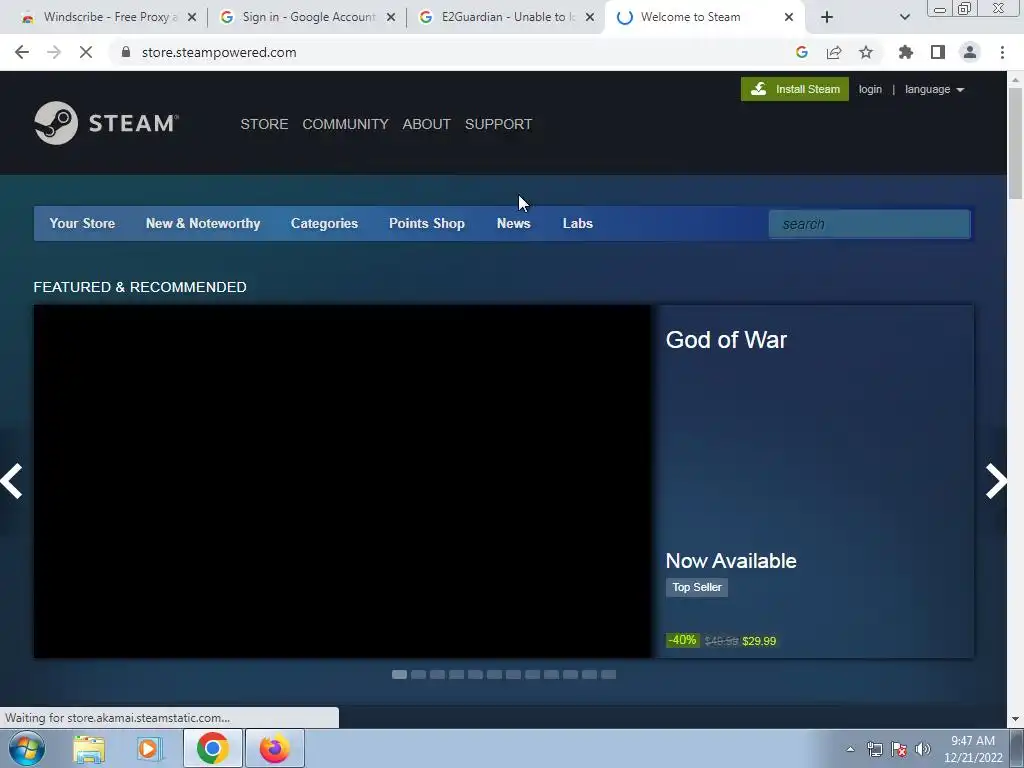Open Action Center flag tray icon
This screenshot has height=768, width=1024.
coord(899,749)
